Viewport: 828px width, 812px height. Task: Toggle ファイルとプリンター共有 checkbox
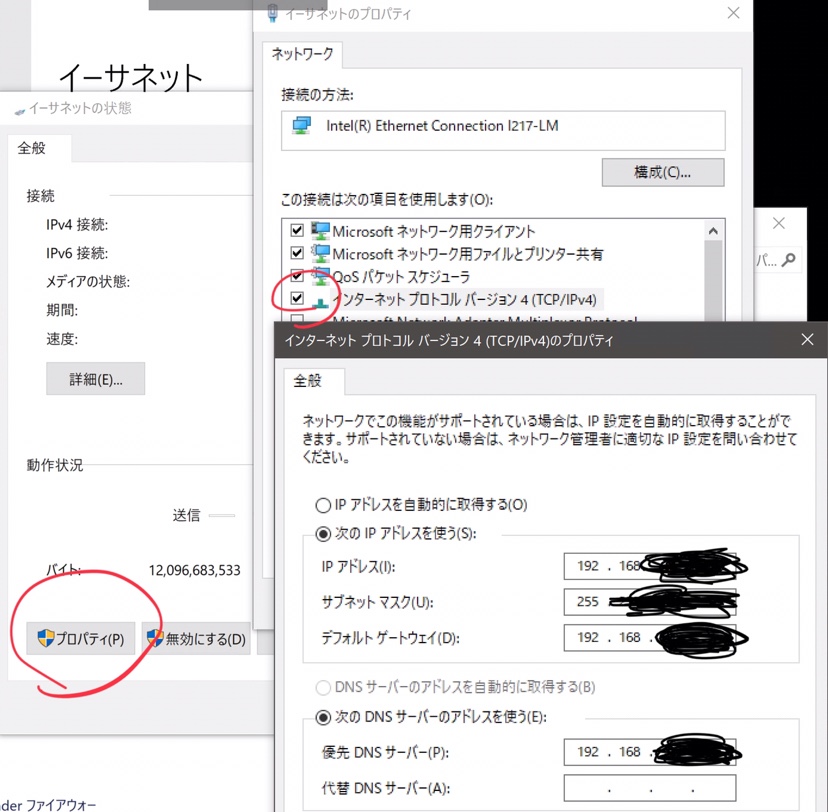(x=297, y=253)
